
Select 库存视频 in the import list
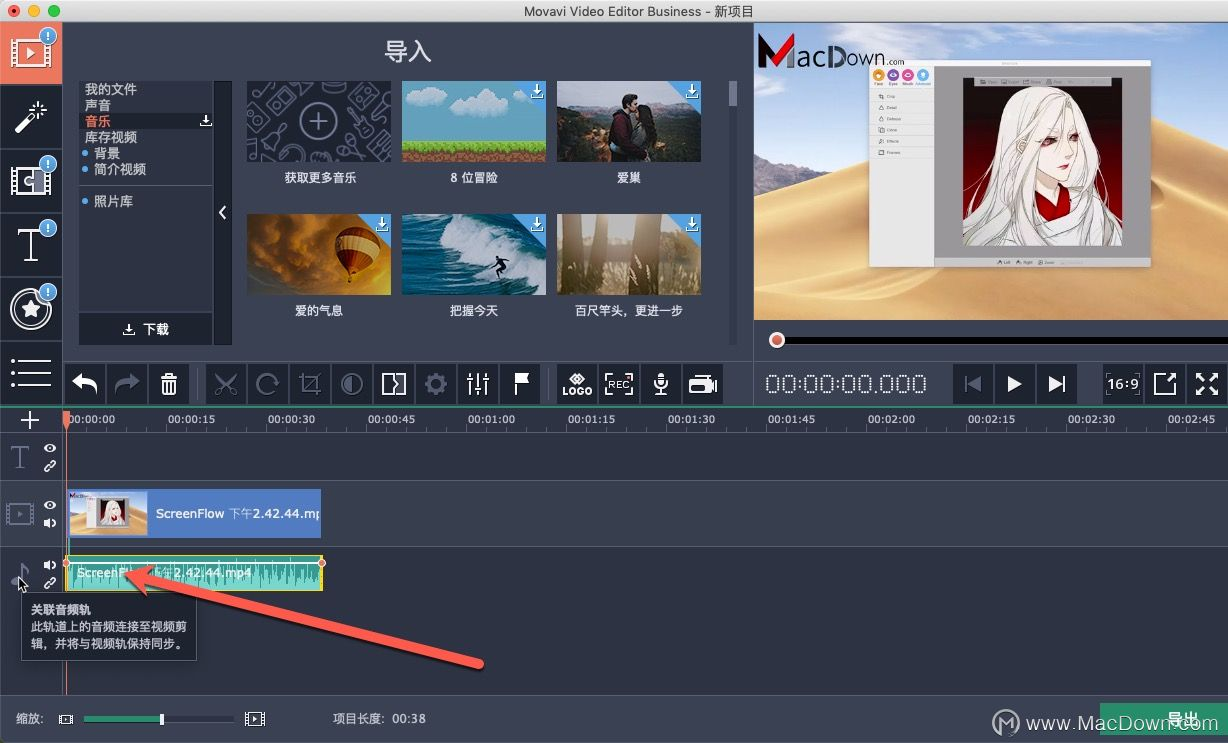111,137
